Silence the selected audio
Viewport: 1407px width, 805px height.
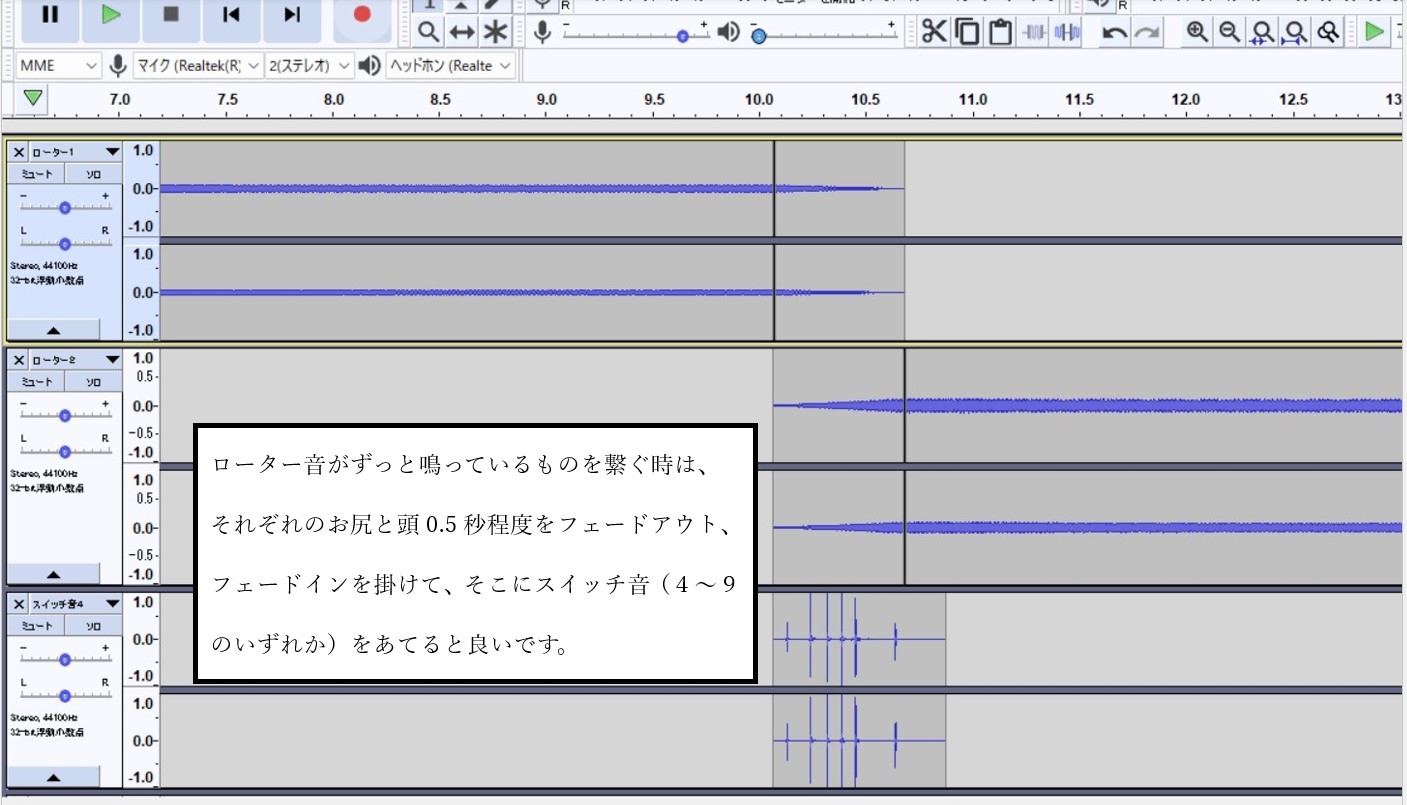pyautogui.click(x=1067, y=32)
